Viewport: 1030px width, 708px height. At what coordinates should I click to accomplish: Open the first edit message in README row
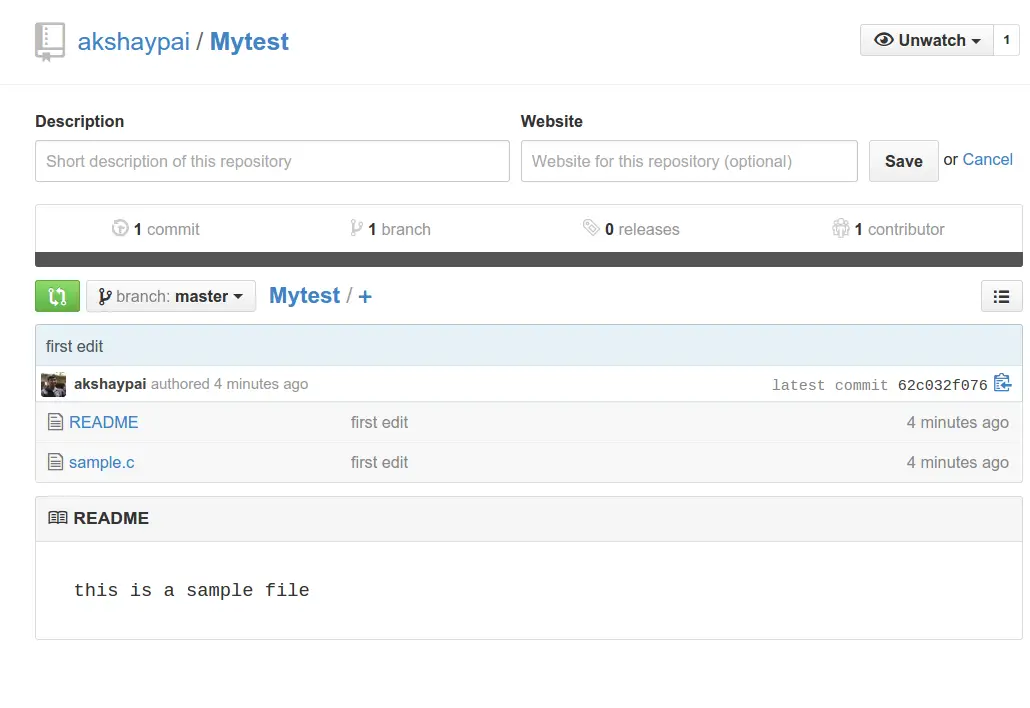coord(379,422)
